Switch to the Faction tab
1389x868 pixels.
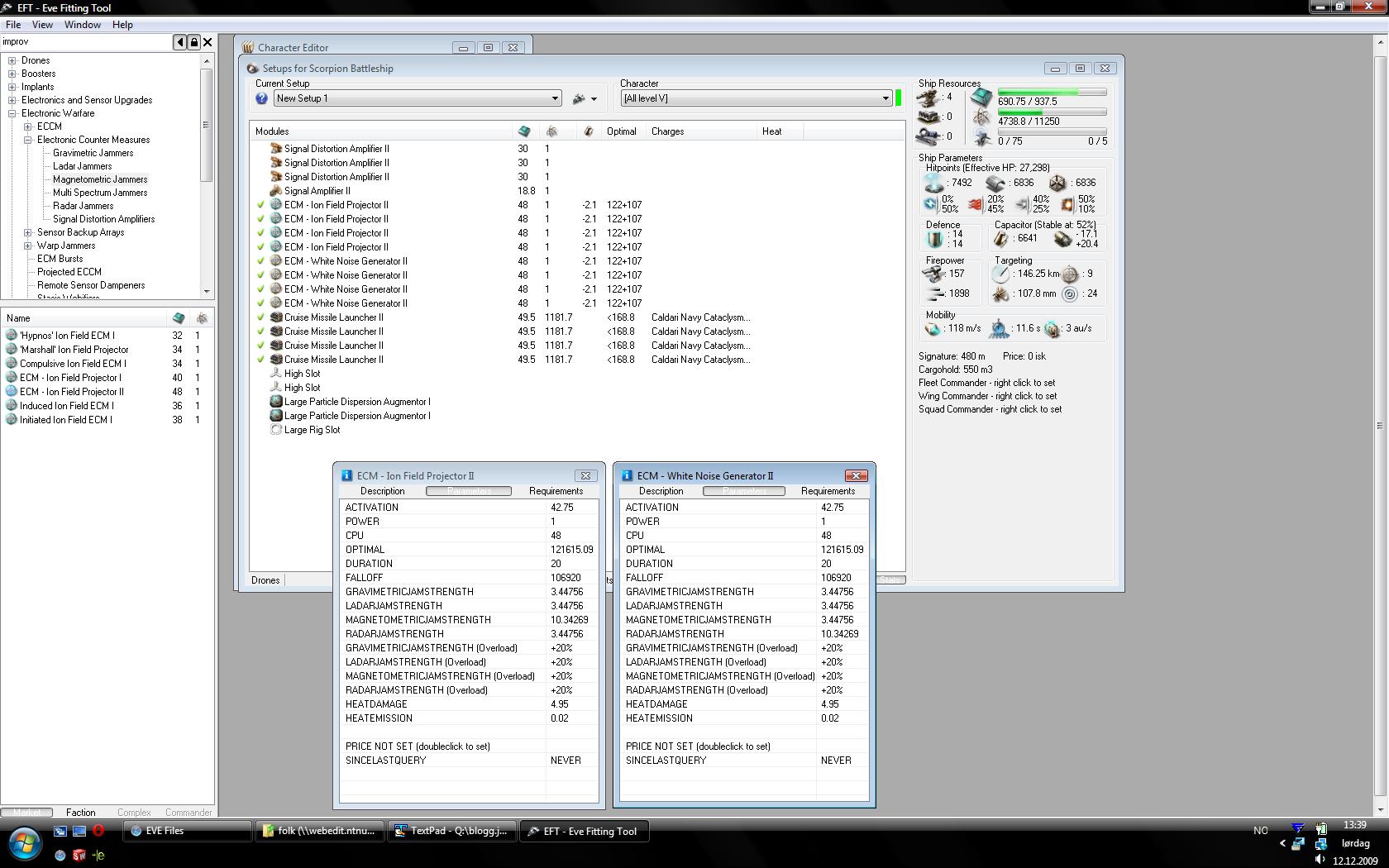pyautogui.click(x=81, y=813)
